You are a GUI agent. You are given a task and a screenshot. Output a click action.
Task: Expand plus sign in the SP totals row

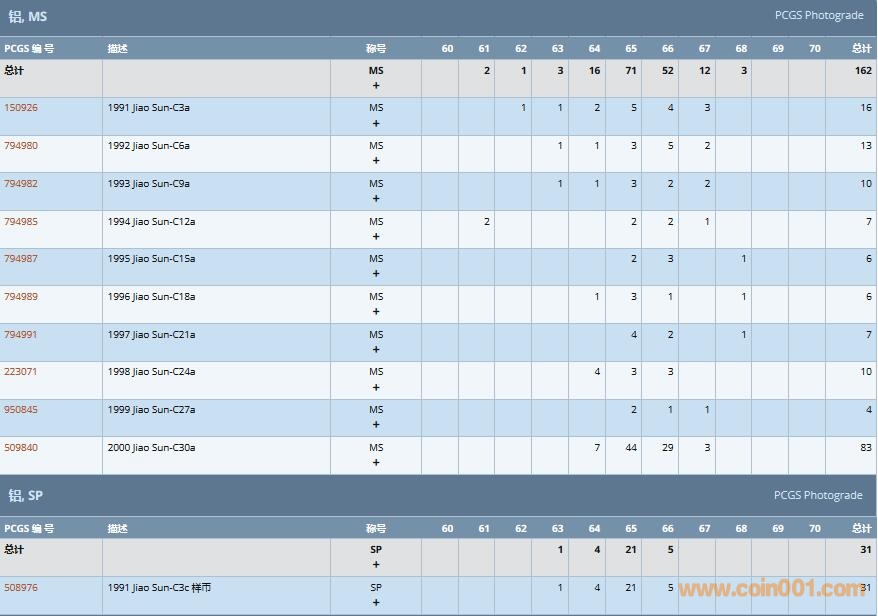click(x=376, y=565)
